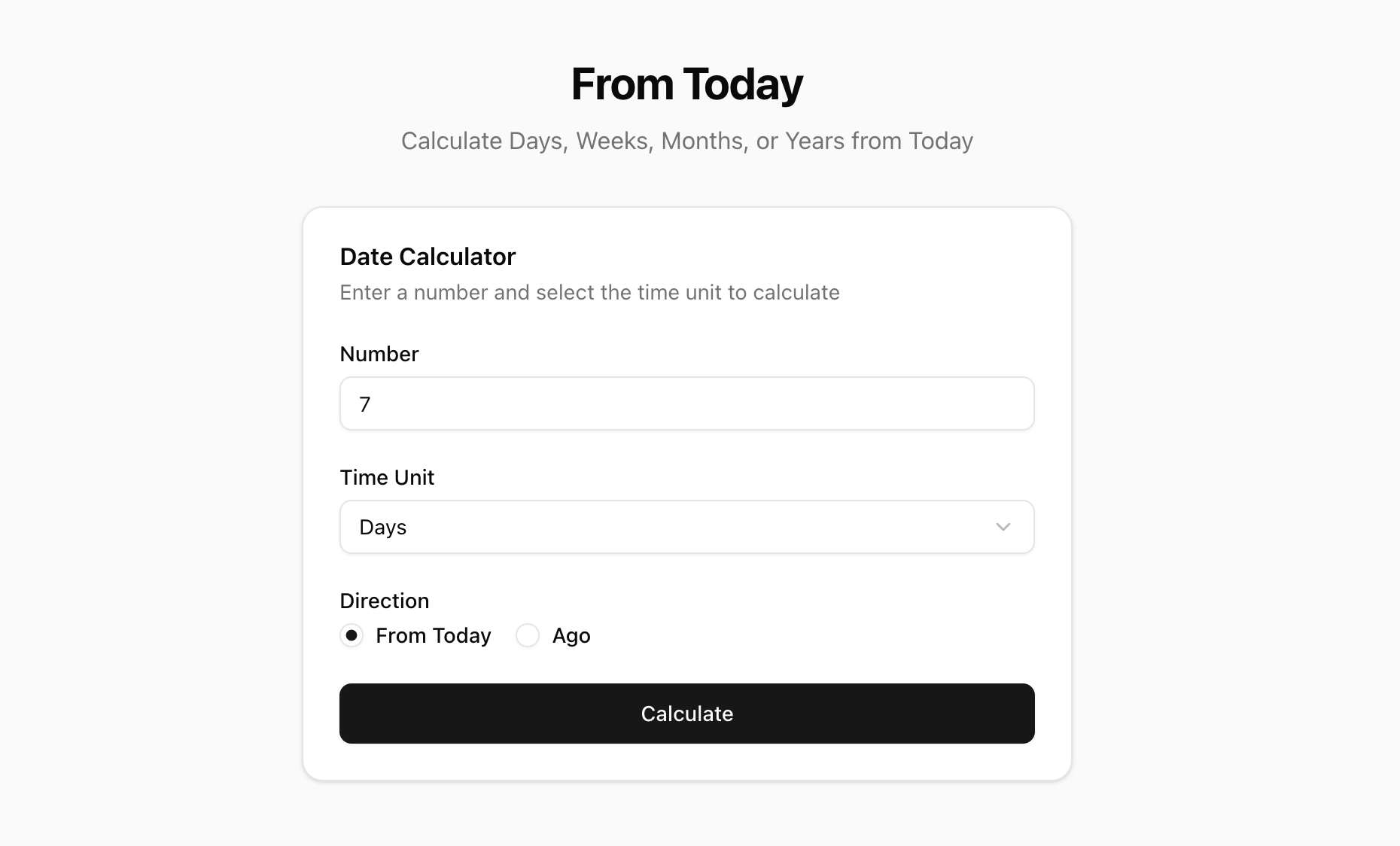The width and height of the screenshot is (1400, 846).
Task: Select the Ago radio button
Action: 528,635
